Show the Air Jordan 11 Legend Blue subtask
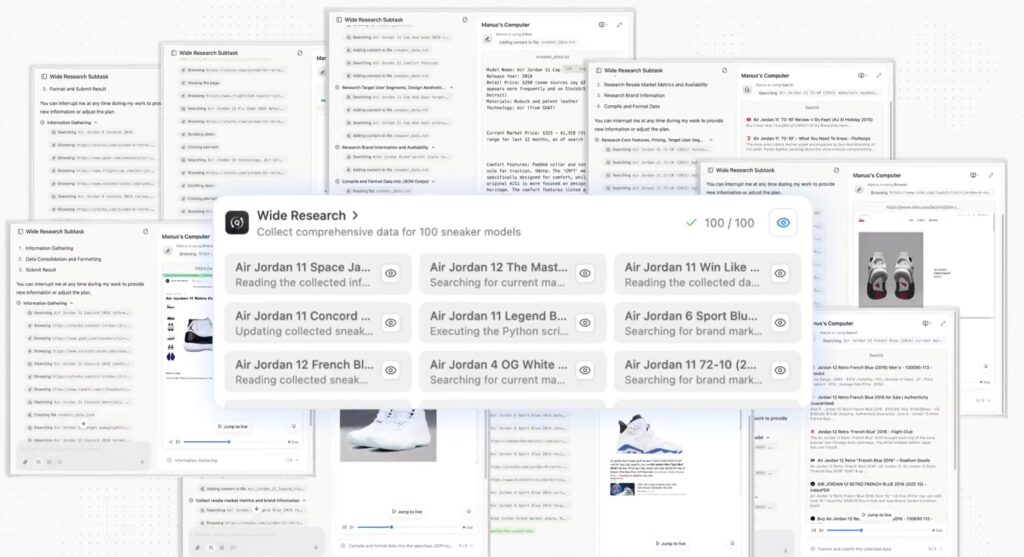The image size is (1024, 557). (x=585, y=323)
